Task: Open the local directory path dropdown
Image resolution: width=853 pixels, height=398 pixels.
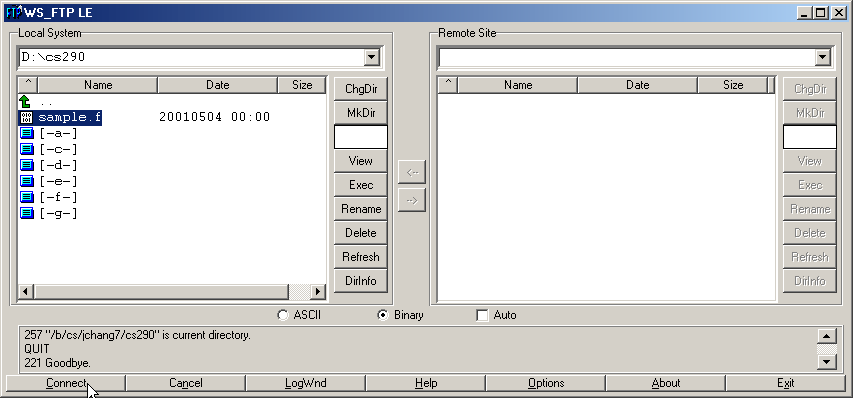Action: point(372,57)
